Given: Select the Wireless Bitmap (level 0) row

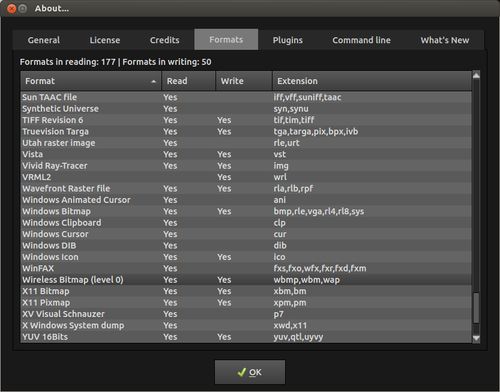Looking at the screenshot, I should click(x=246, y=280).
